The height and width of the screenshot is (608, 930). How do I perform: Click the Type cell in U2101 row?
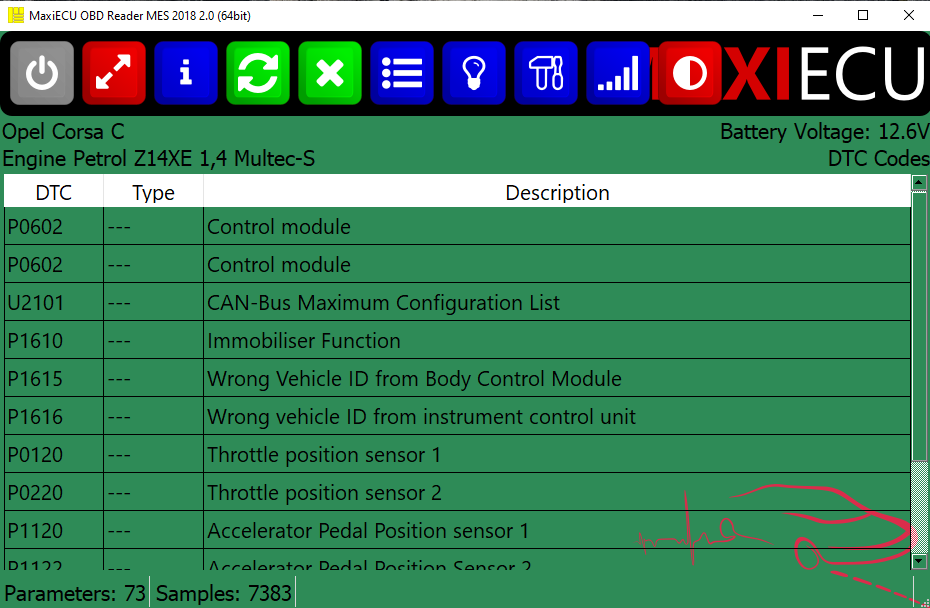(153, 303)
